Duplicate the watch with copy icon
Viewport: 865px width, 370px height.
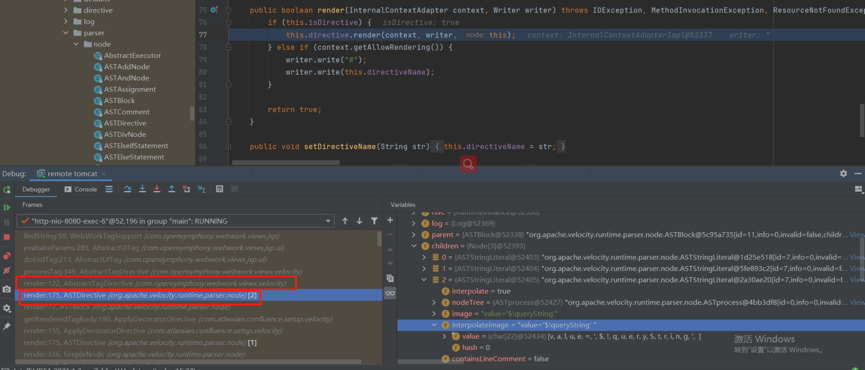[x=390, y=278]
